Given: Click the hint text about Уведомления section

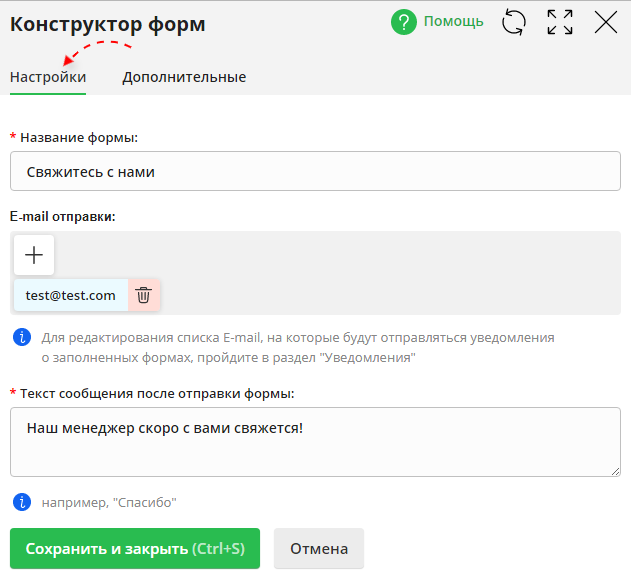Looking at the screenshot, I should tap(298, 347).
